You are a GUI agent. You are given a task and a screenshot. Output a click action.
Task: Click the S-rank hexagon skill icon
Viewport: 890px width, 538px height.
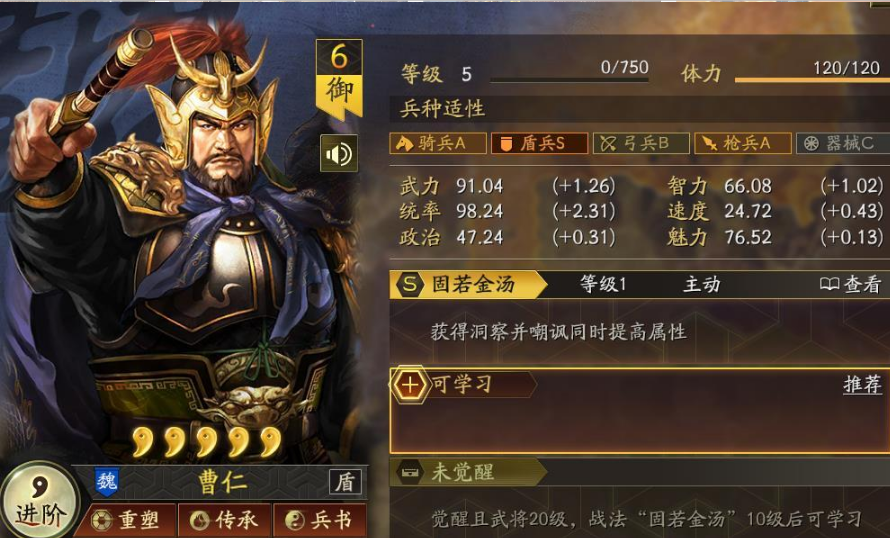409,284
